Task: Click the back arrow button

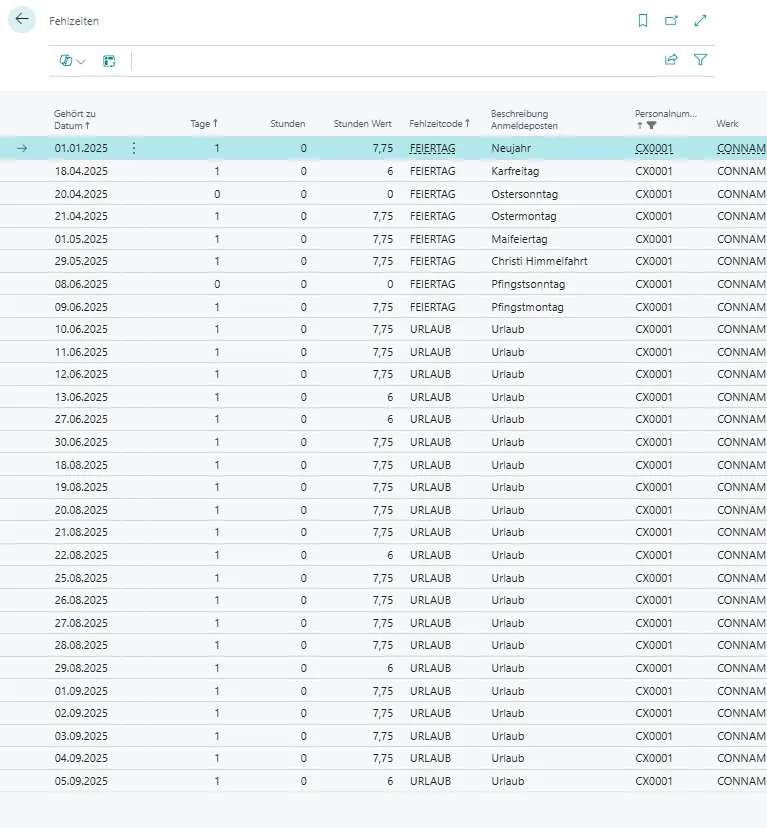Action: [22, 19]
